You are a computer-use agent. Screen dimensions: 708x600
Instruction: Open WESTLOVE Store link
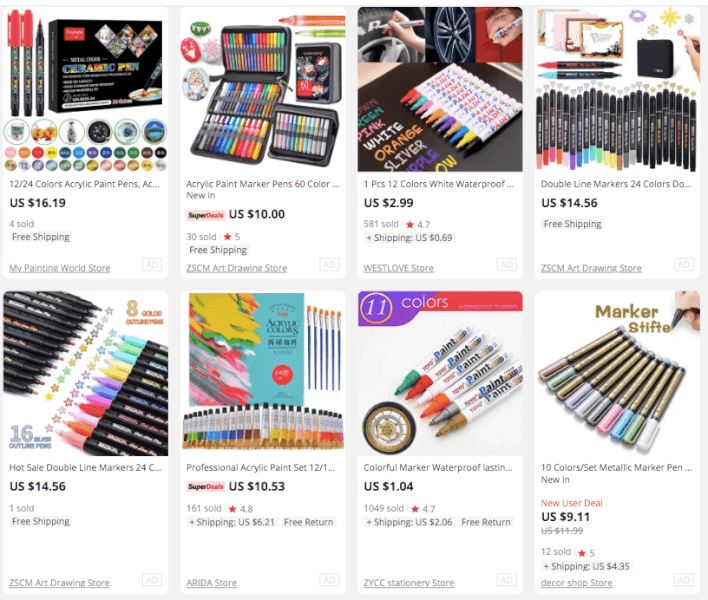click(x=398, y=268)
